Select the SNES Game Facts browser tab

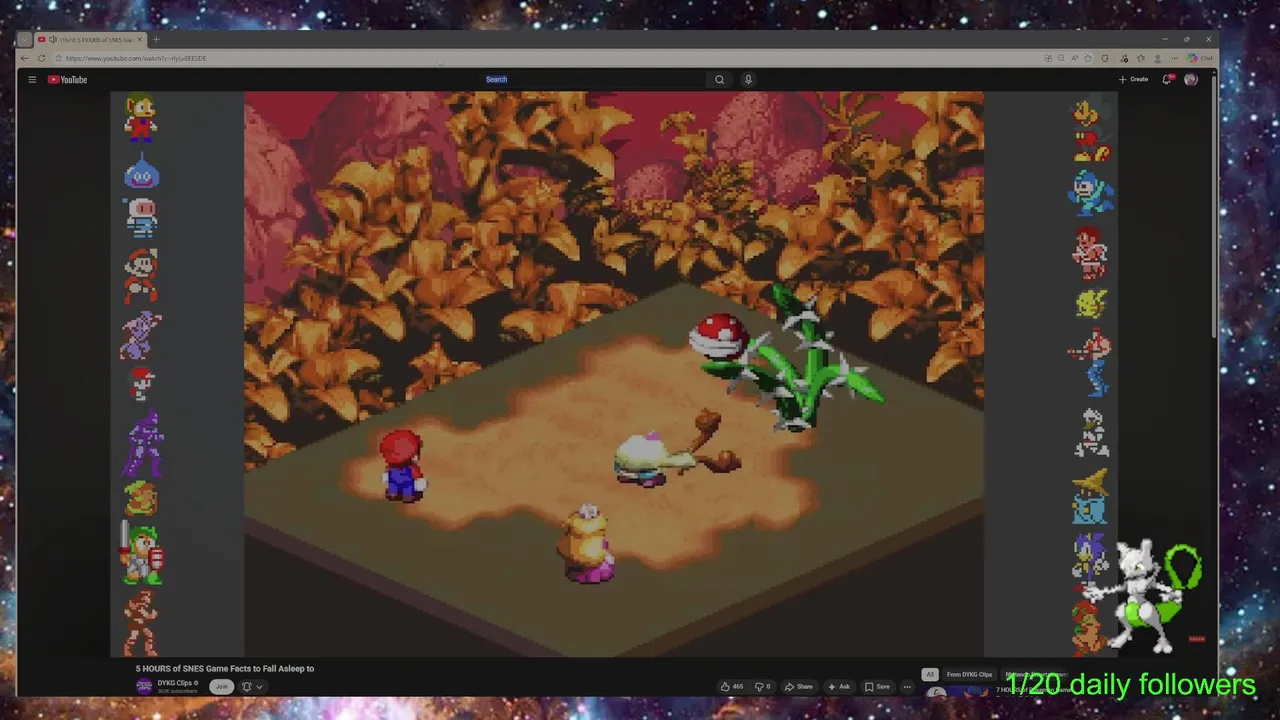90,40
